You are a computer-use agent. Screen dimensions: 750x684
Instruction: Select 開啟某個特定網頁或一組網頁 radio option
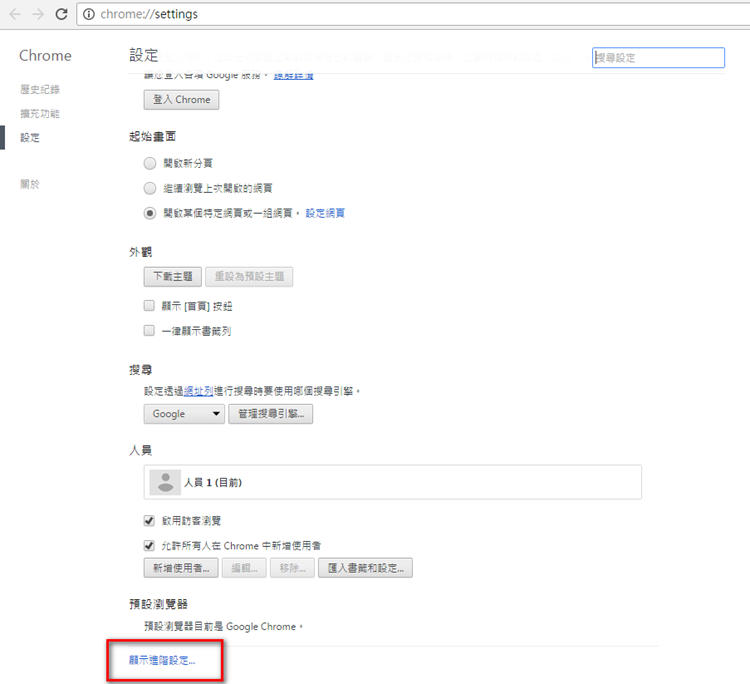150,213
